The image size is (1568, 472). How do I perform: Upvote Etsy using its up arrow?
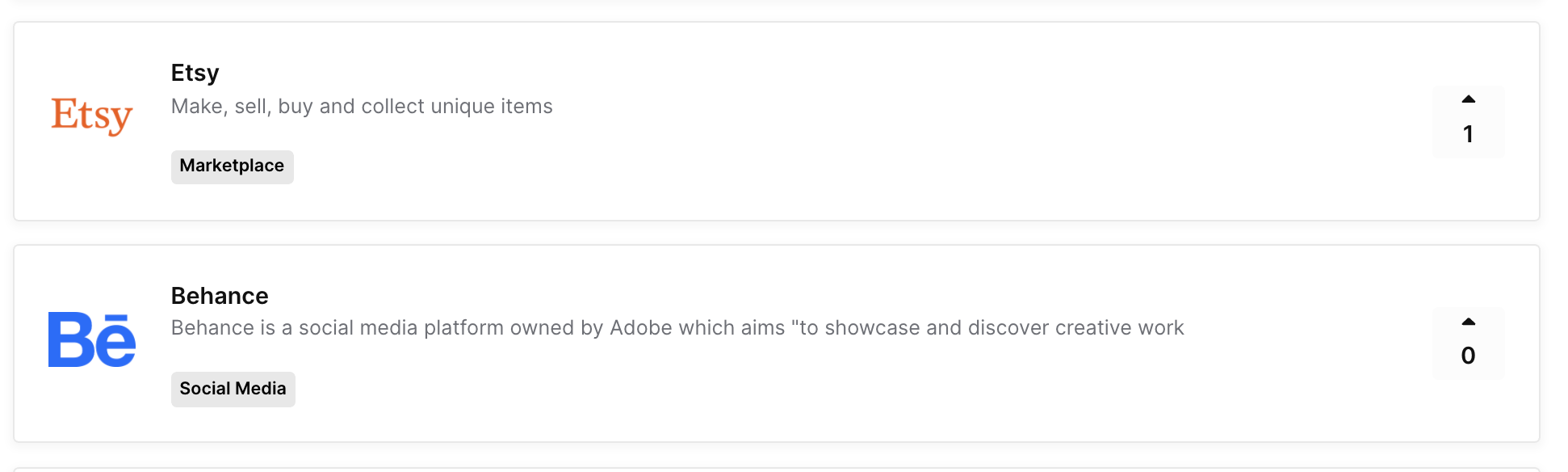pos(1468,99)
